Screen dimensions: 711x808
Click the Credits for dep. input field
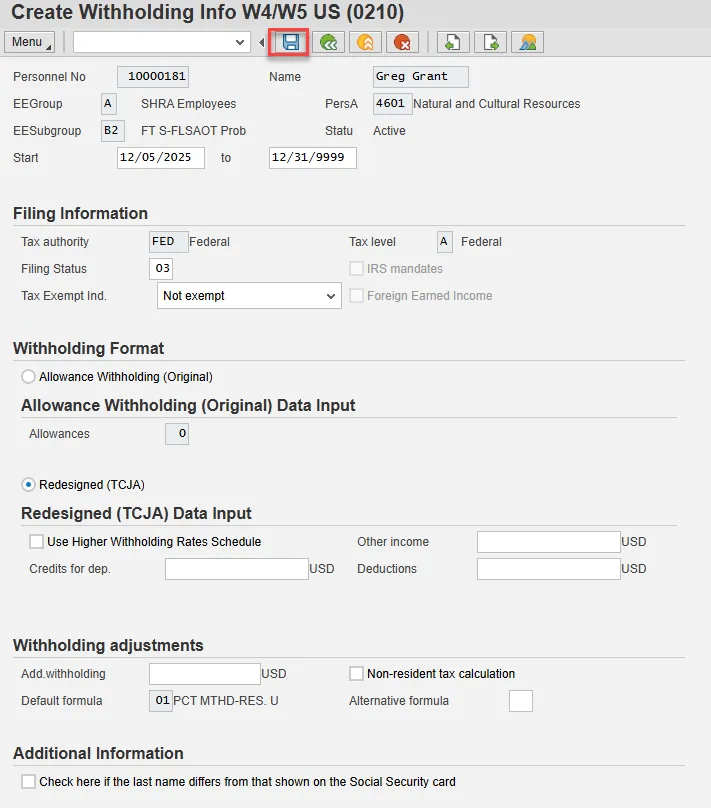pyautogui.click(x=236, y=569)
